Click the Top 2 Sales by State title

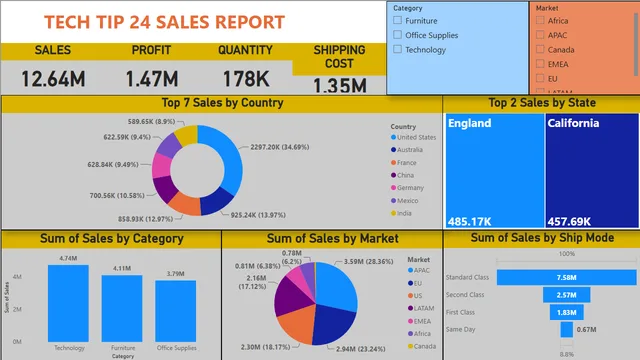(x=542, y=102)
